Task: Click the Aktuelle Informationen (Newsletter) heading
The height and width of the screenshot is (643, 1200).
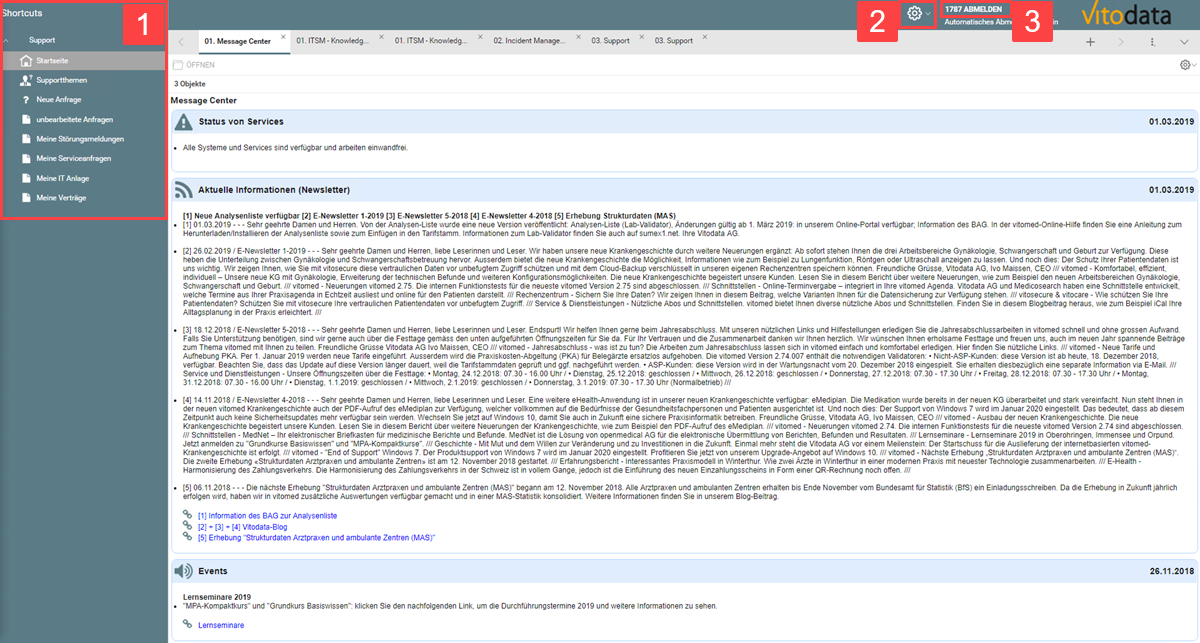Action: click(274, 189)
